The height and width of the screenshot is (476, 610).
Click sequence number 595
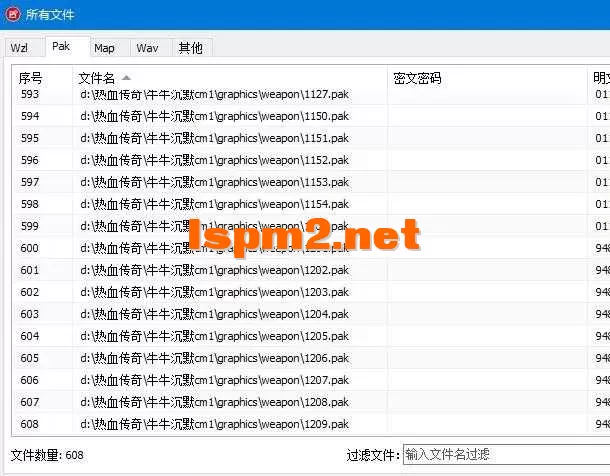coord(30,138)
